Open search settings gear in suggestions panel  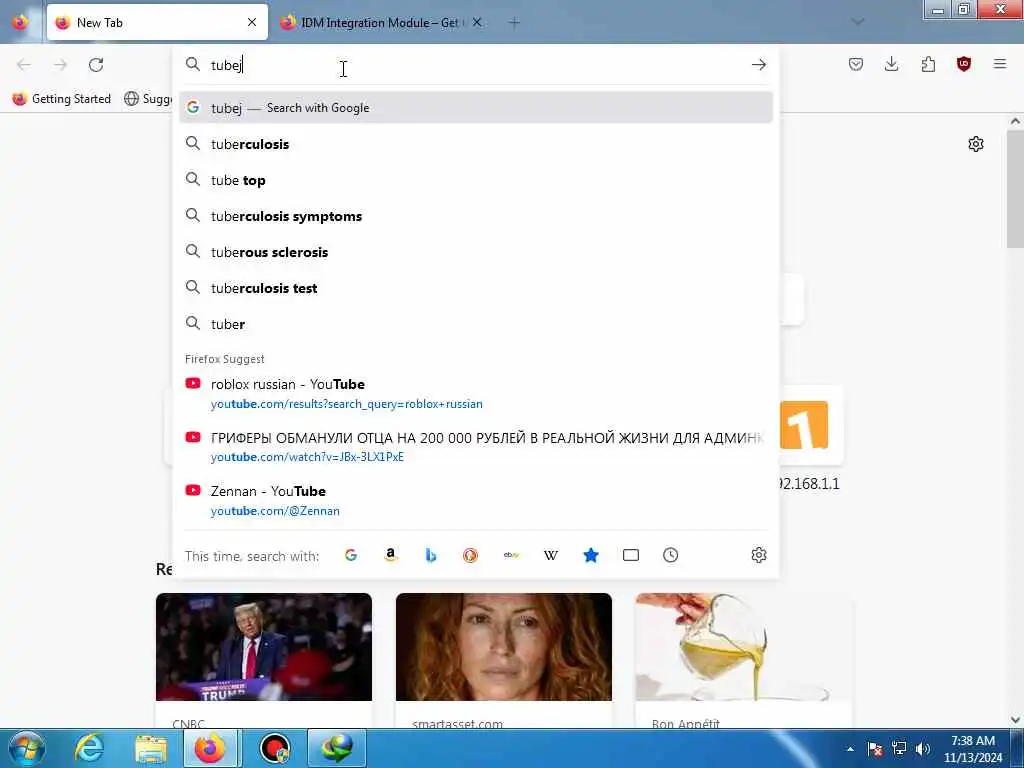[x=758, y=555]
